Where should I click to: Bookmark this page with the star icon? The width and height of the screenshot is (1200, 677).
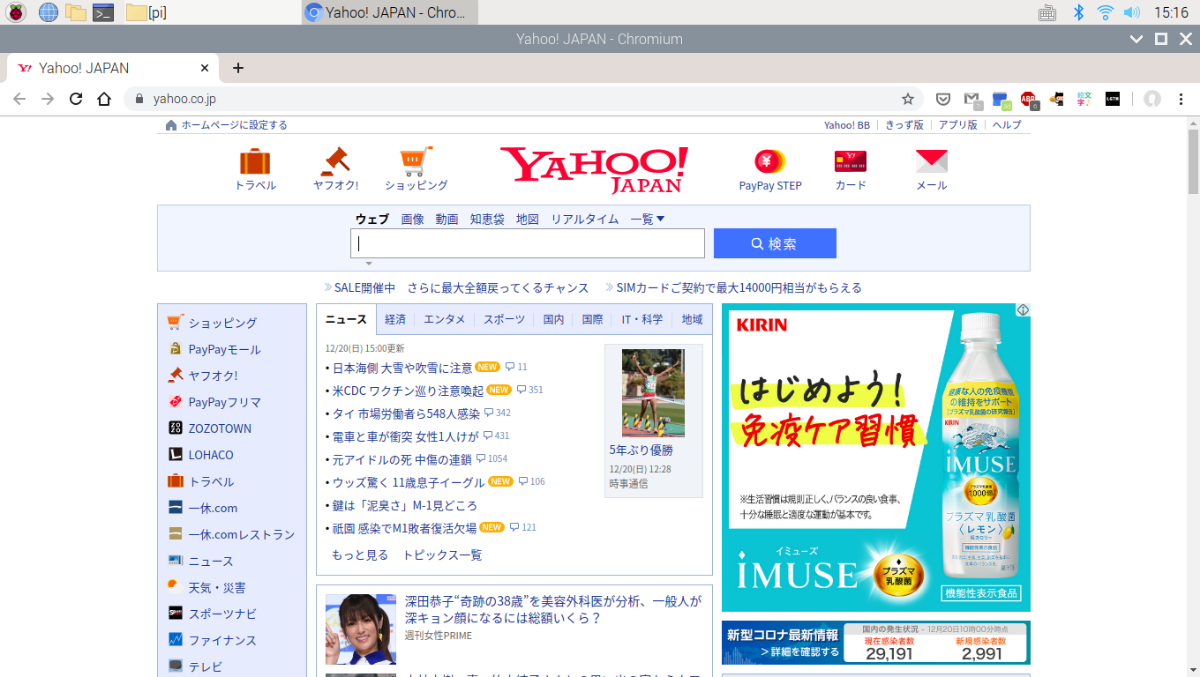908,99
